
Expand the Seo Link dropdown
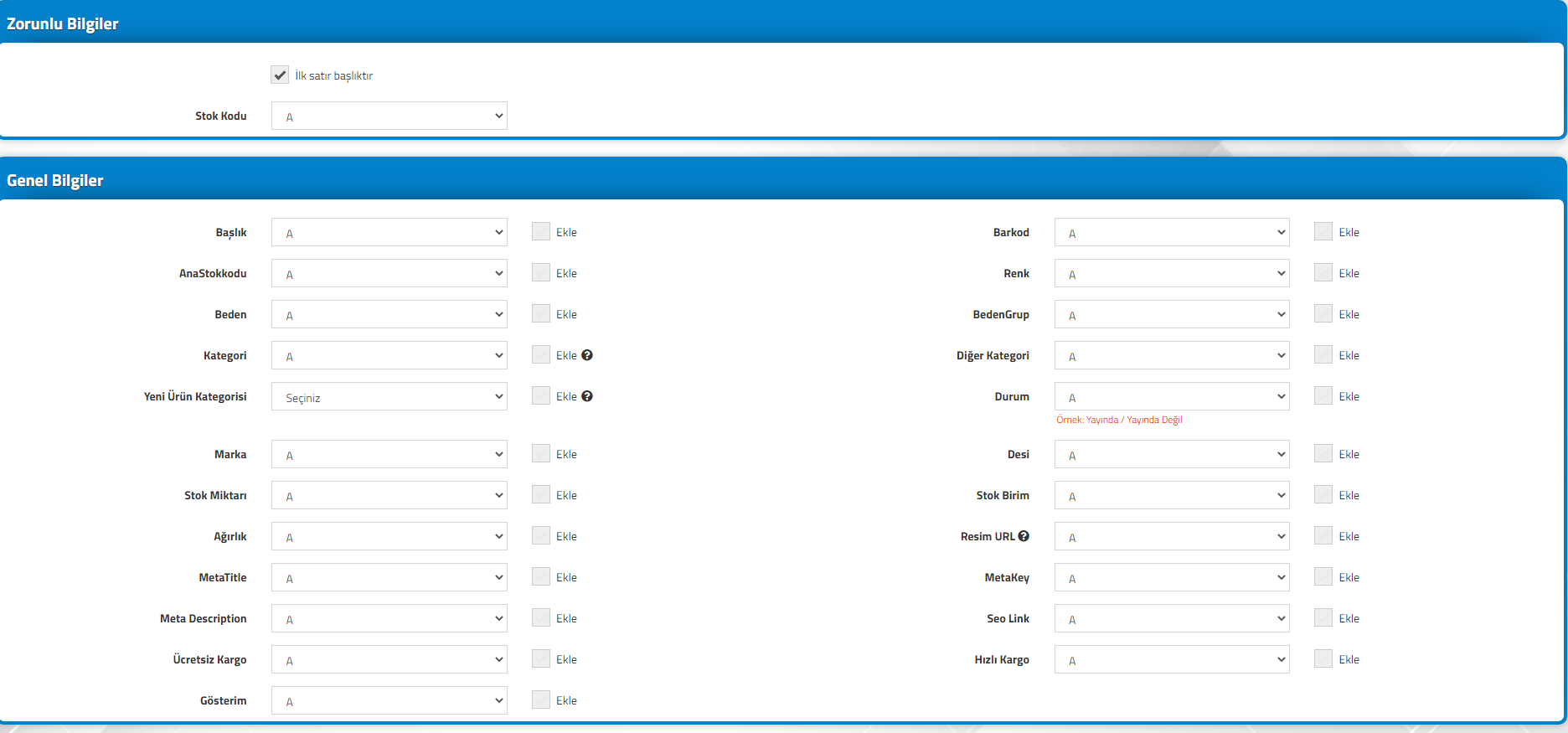point(1172,618)
